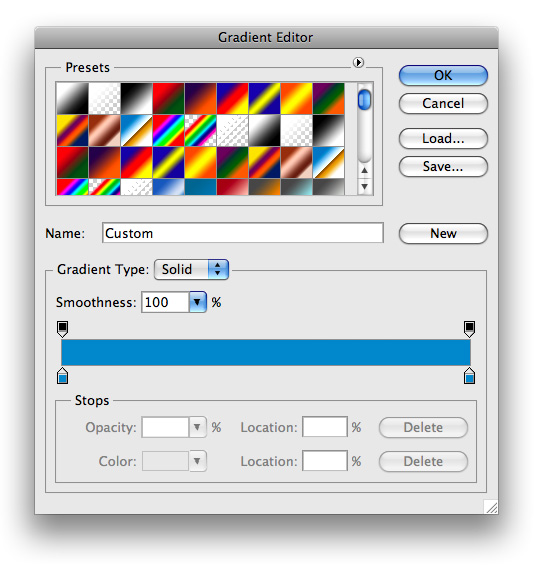Select the second-row opaque Spectrum preset
Viewport: 541px width, 573px height.
tap(169, 130)
